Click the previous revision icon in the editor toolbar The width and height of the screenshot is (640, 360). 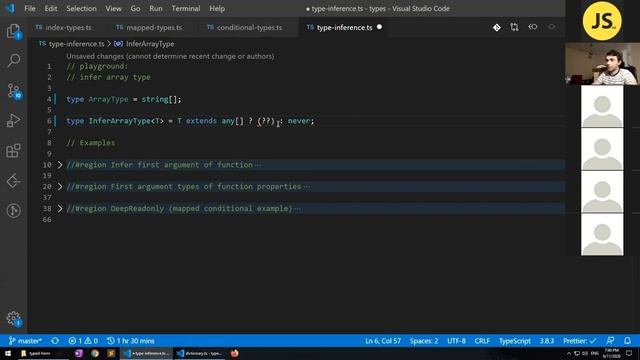pyautogui.click(x=533, y=27)
